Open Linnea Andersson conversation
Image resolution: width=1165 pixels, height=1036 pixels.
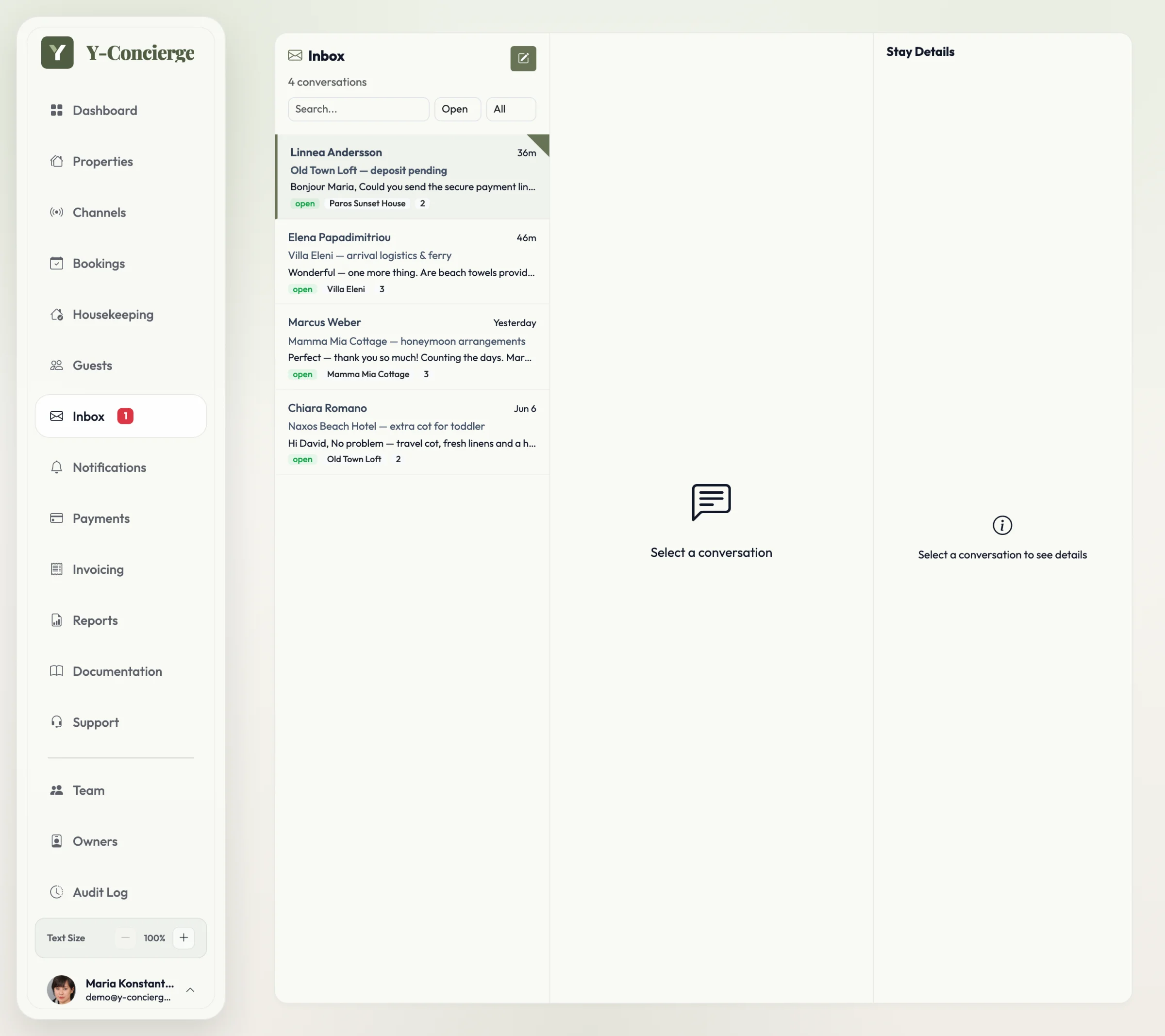coord(413,177)
